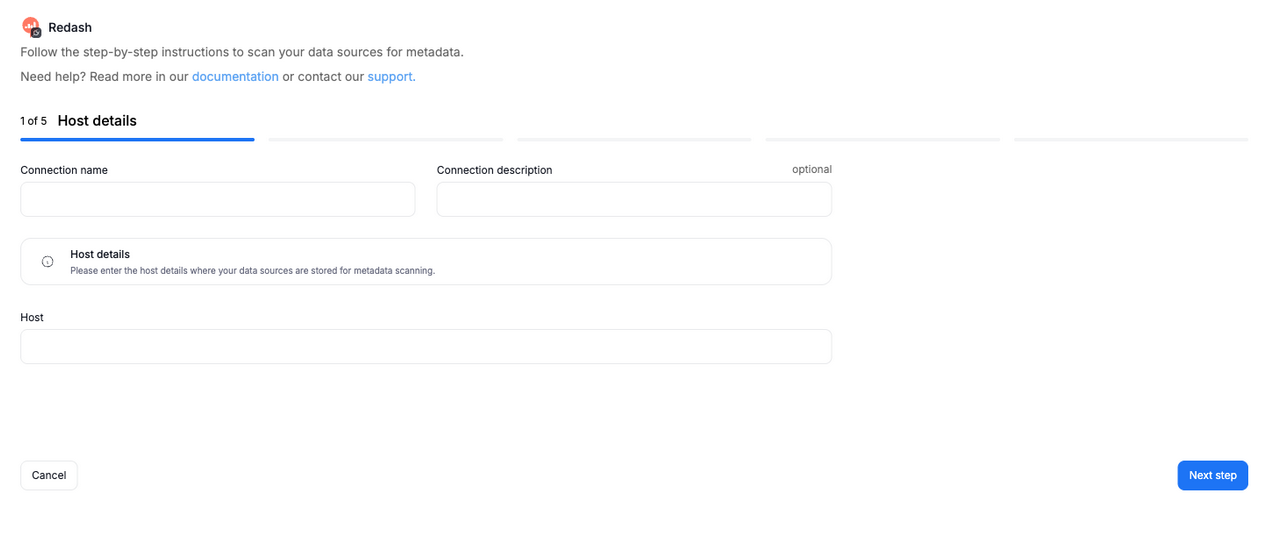The image size is (1275, 559).
Task: Click the '1 of 5' step counter
Action: click(x=33, y=121)
